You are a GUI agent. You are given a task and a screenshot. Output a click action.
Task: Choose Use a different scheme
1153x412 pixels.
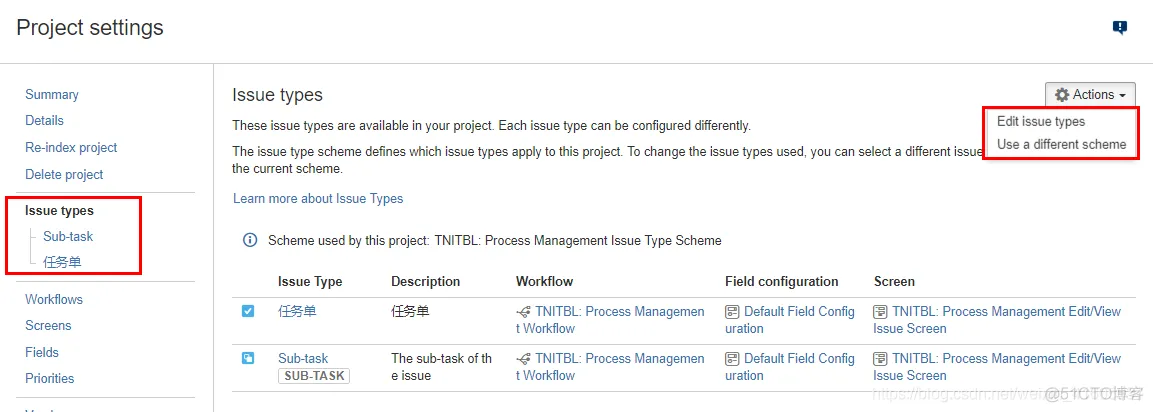(x=1061, y=144)
